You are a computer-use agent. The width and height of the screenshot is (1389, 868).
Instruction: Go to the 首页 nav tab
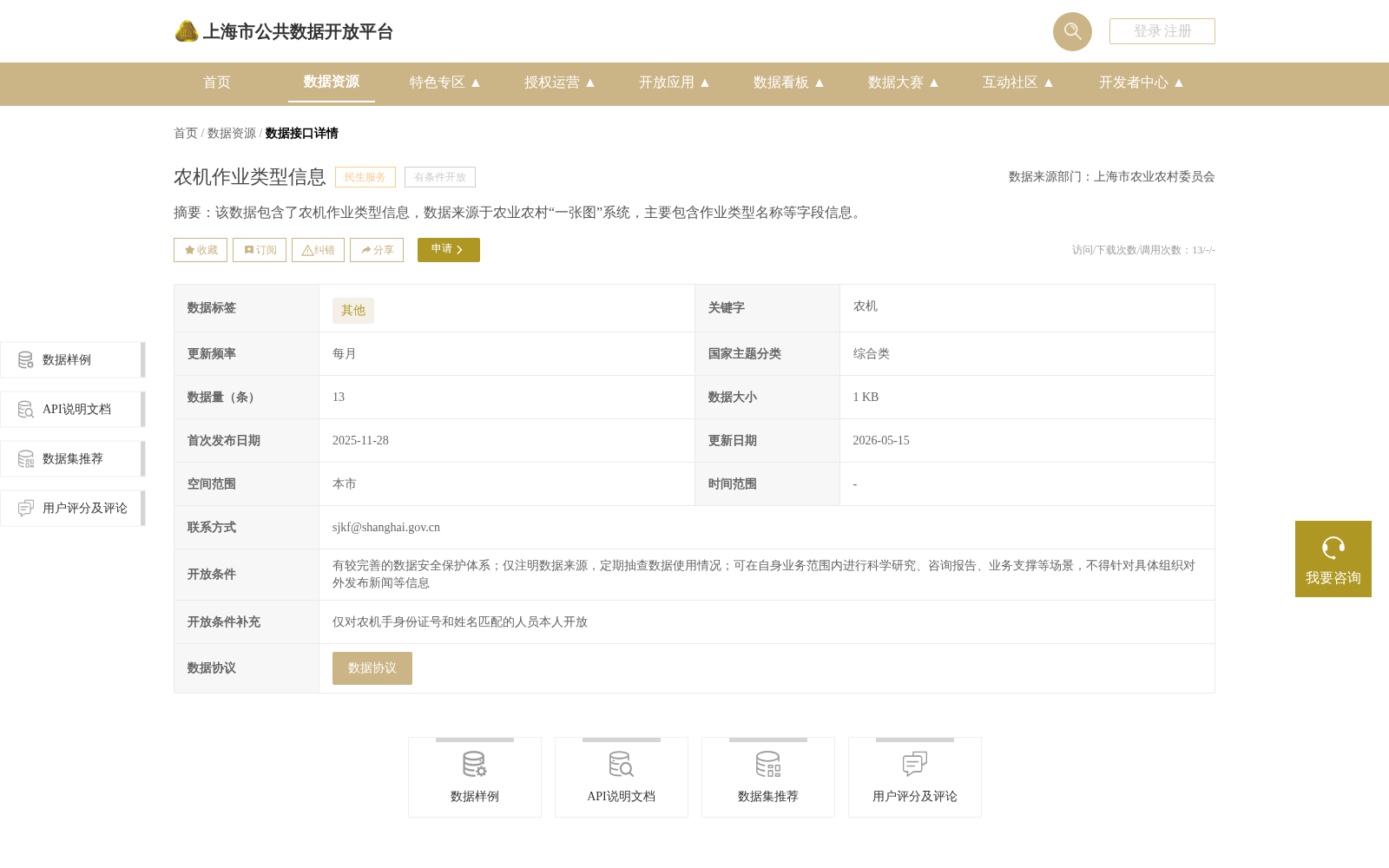tap(217, 82)
